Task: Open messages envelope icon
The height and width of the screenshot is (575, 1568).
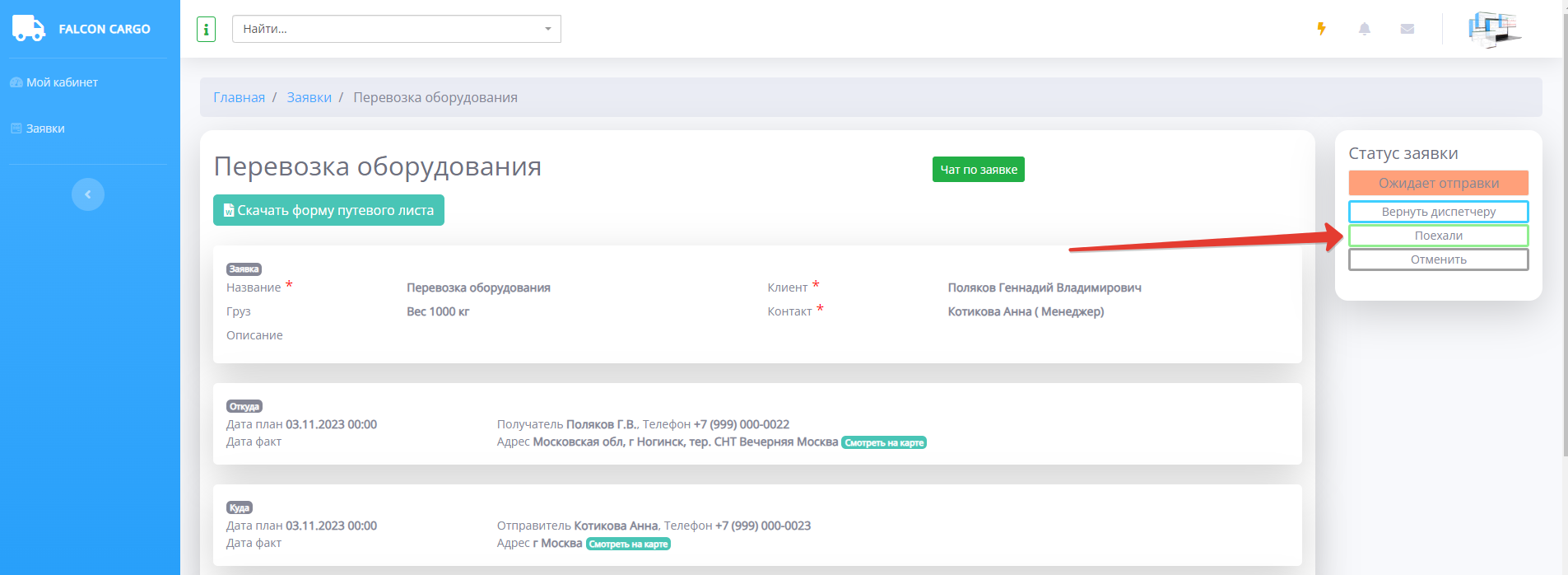Action: (1407, 29)
